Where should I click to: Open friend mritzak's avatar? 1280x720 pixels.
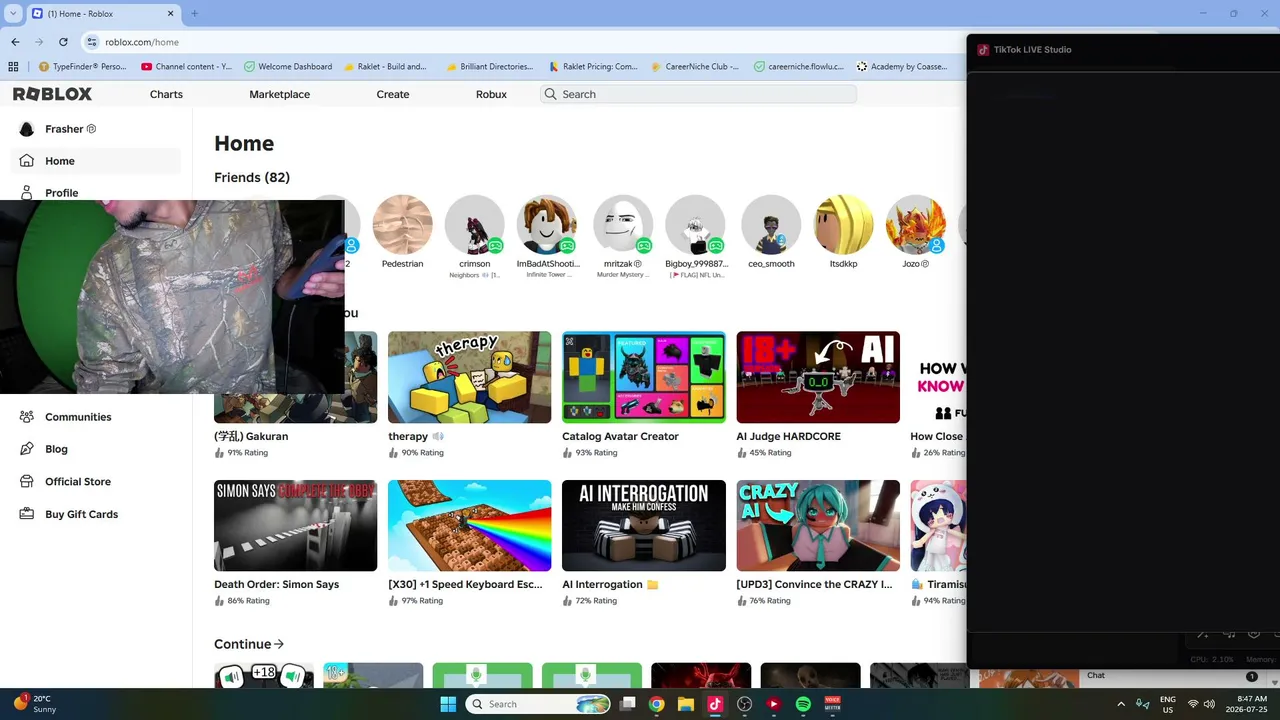(x=623, y=225)
